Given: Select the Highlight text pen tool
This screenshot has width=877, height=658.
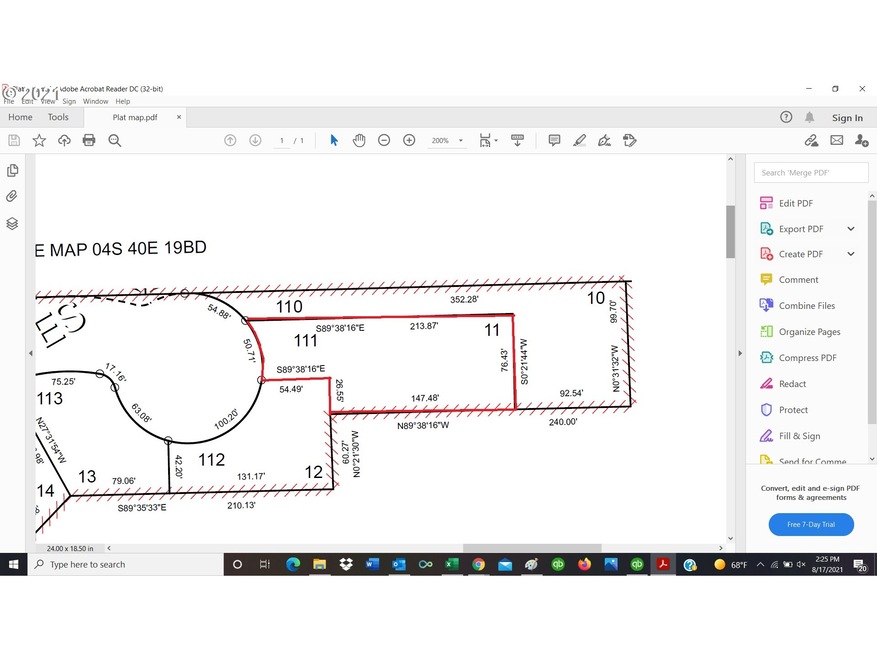Looking at the screenshot, I should [x=579, y=140].
